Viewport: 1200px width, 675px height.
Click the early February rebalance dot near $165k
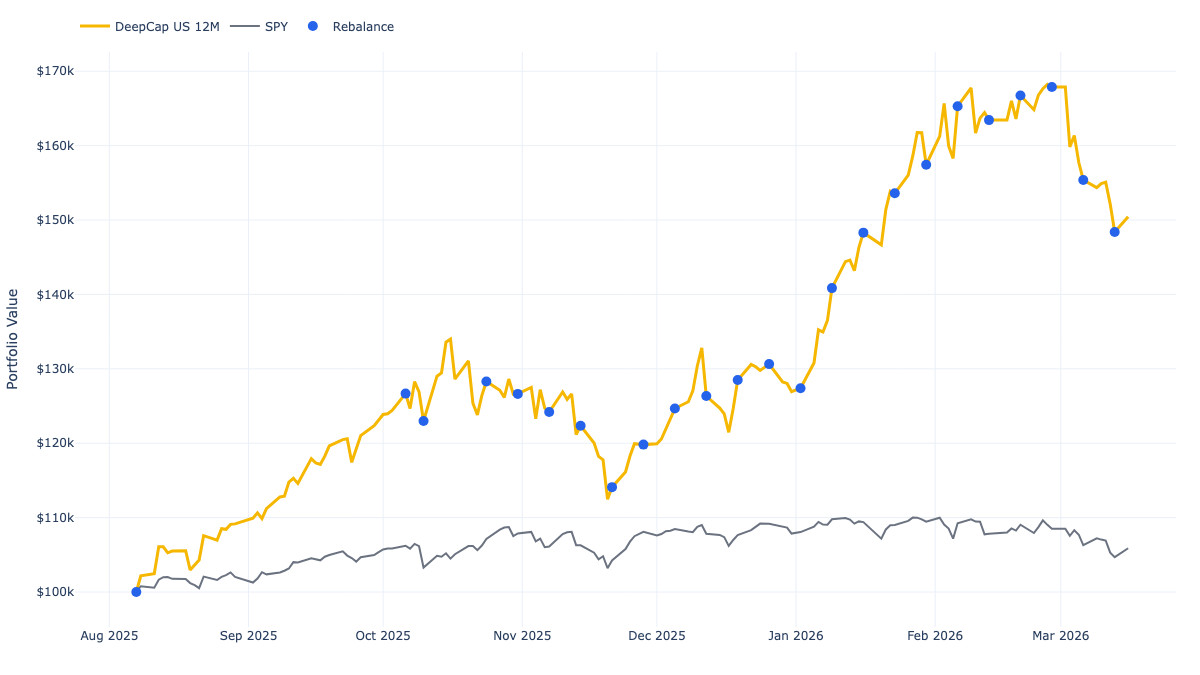[x=957, y=106]
